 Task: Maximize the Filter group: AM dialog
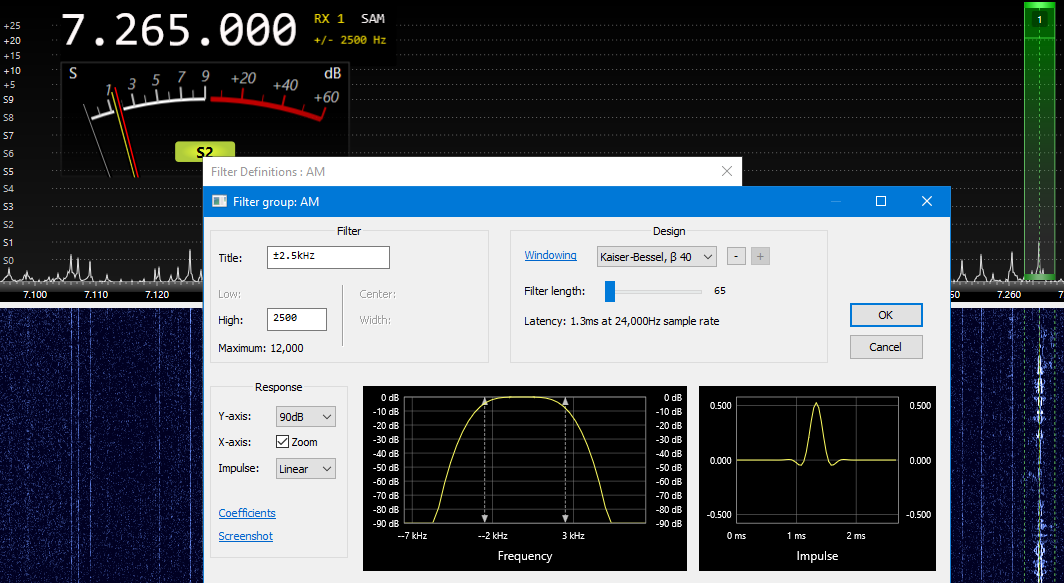pyautogui.click(x=881, y=201)
